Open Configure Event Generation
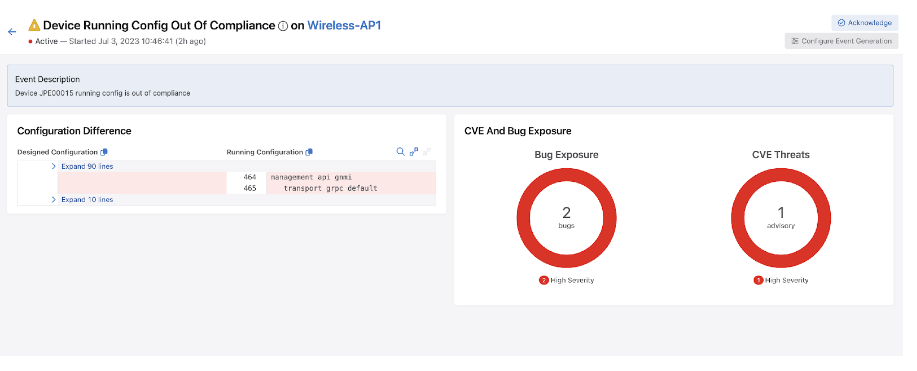This screenshot has width=917, height=371. 841,41
